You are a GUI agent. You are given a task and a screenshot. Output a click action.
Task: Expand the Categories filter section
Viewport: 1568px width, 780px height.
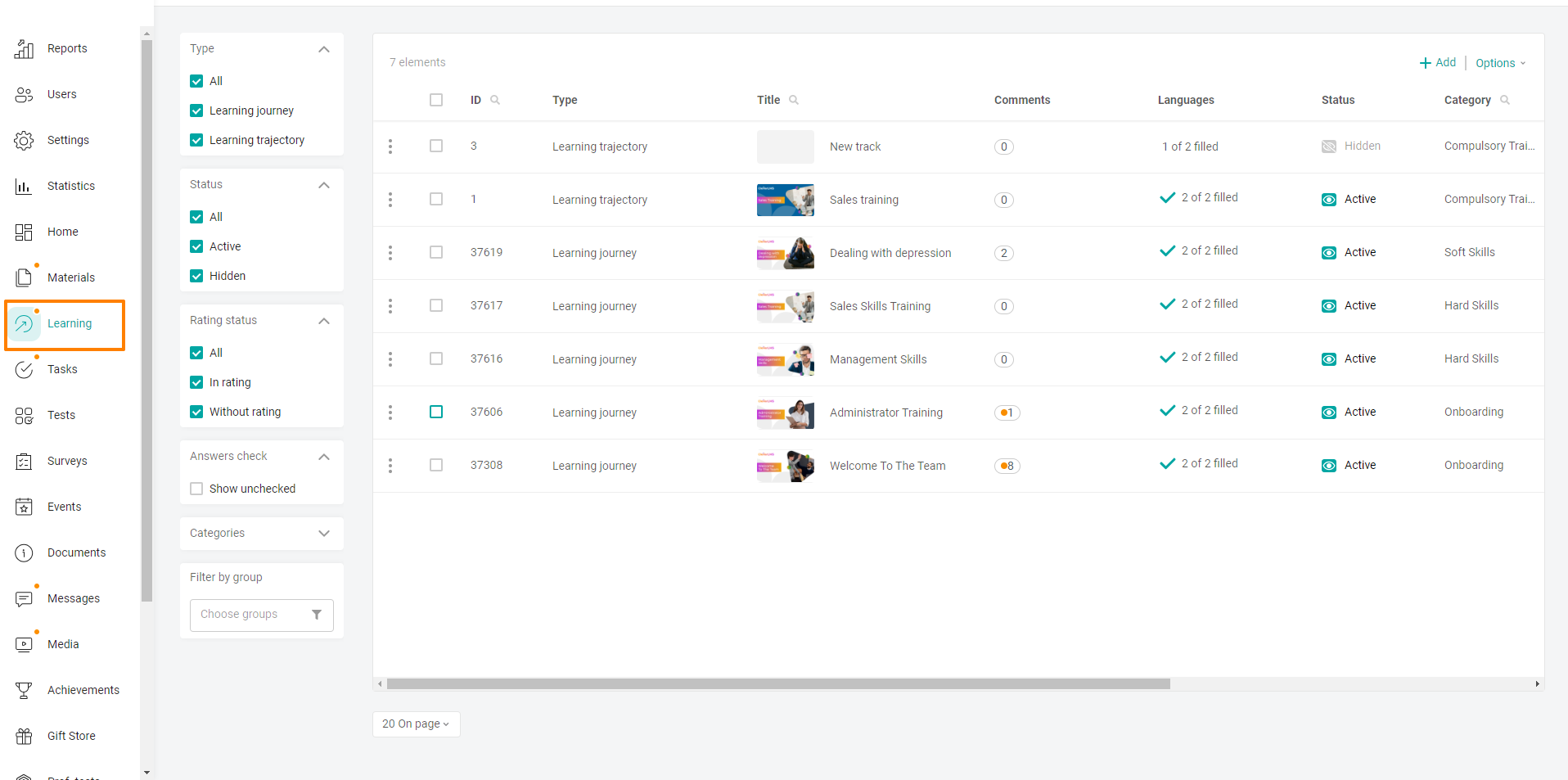324,534
